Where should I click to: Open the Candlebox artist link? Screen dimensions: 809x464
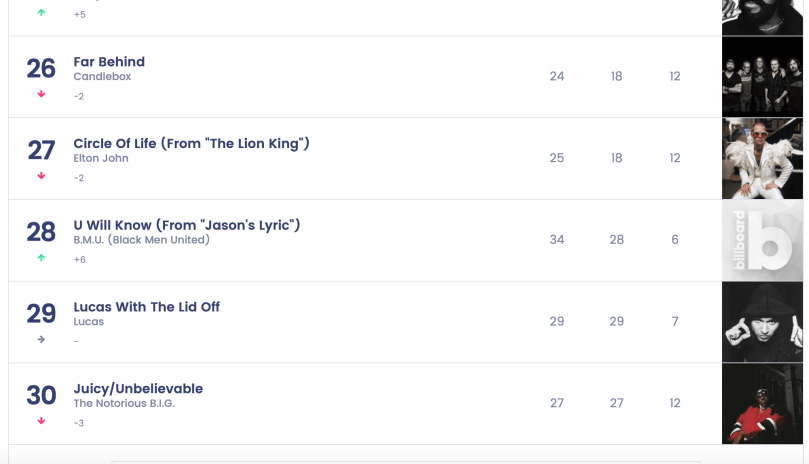tap(102, 77)
